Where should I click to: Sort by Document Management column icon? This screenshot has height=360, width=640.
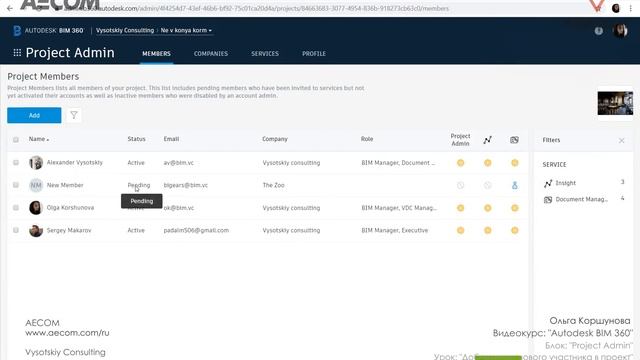click(x=514, y=140)
